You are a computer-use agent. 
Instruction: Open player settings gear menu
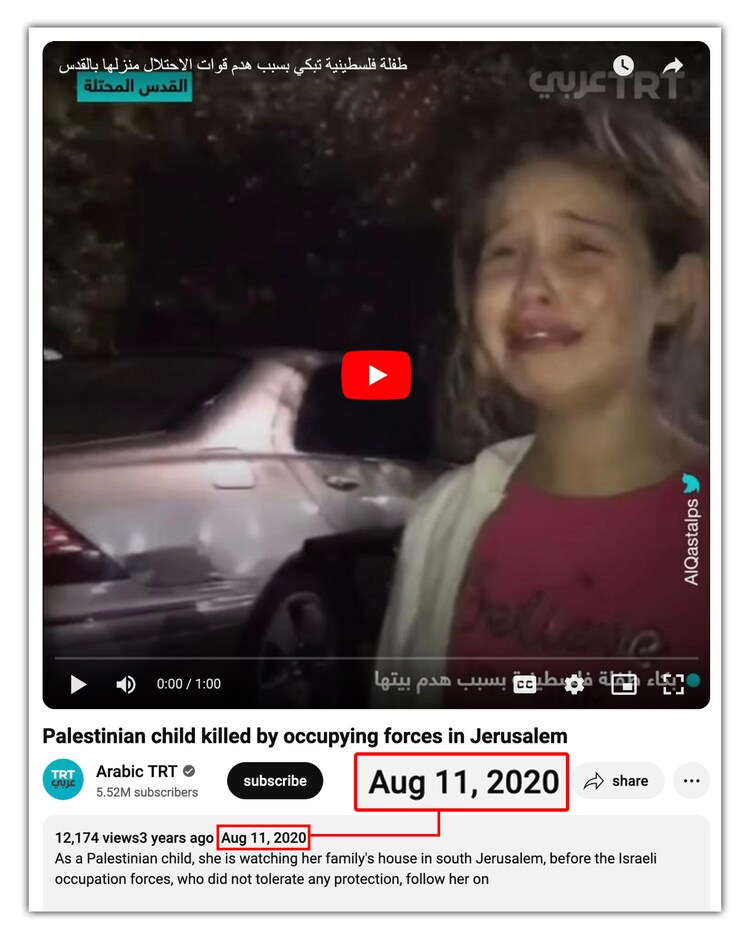[574, 684]
